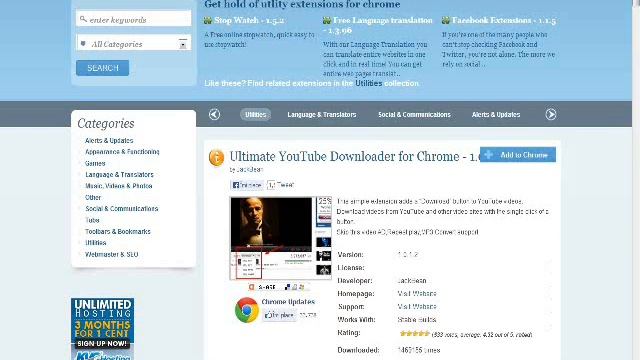The width and height of the screenshot is (640, 360).
Task: Click the Ultimate YouTube Downloader title
Action: click(354, 156)
